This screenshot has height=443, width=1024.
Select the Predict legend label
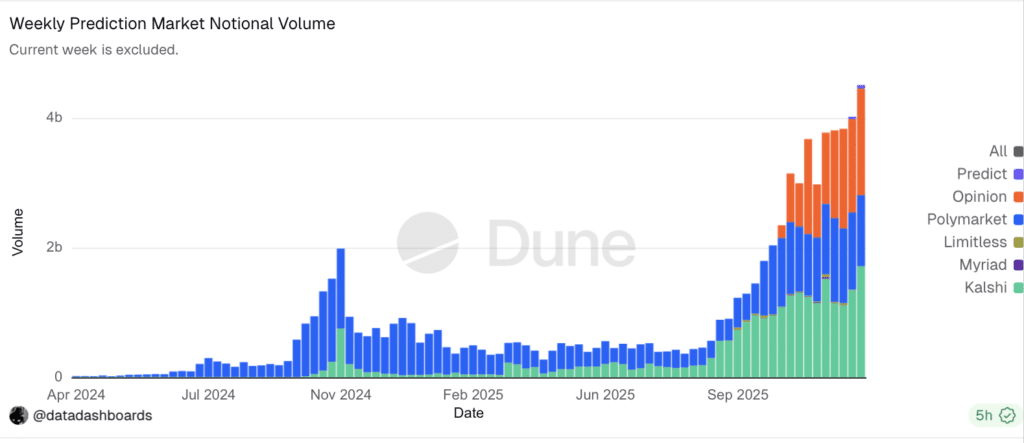coord(982,174)
